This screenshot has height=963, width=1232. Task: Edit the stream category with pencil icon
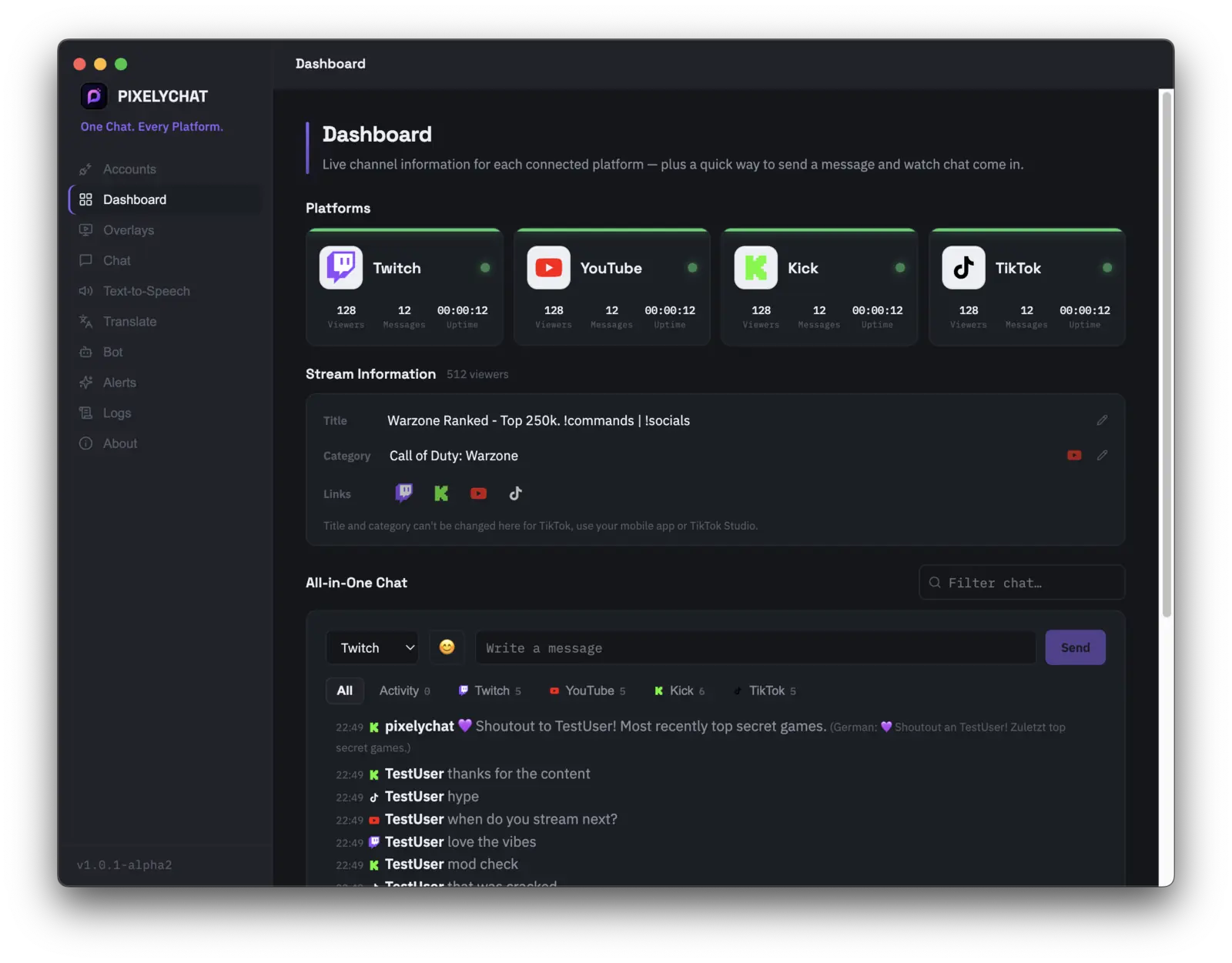pyautogui.click(x=1102, y=456)
